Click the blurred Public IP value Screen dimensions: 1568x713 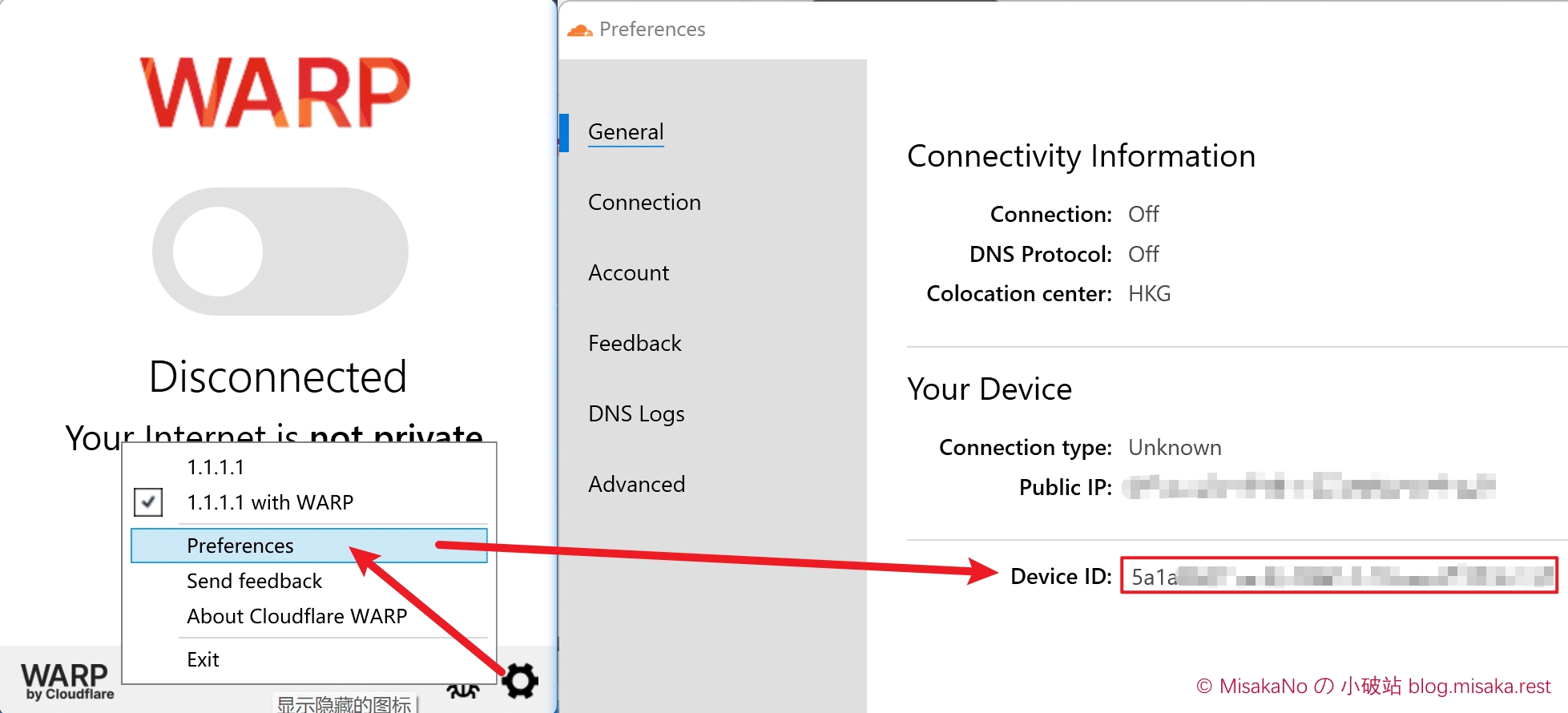point(1308,487)
